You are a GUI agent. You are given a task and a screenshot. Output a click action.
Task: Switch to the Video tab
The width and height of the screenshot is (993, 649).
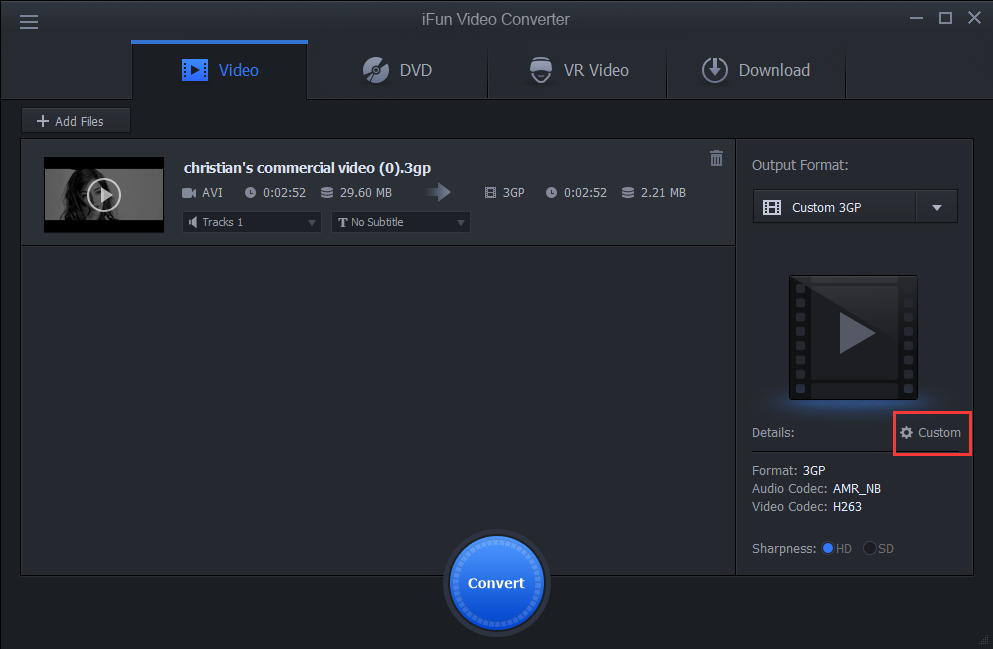pyautogui.click(x=220, y=70)
